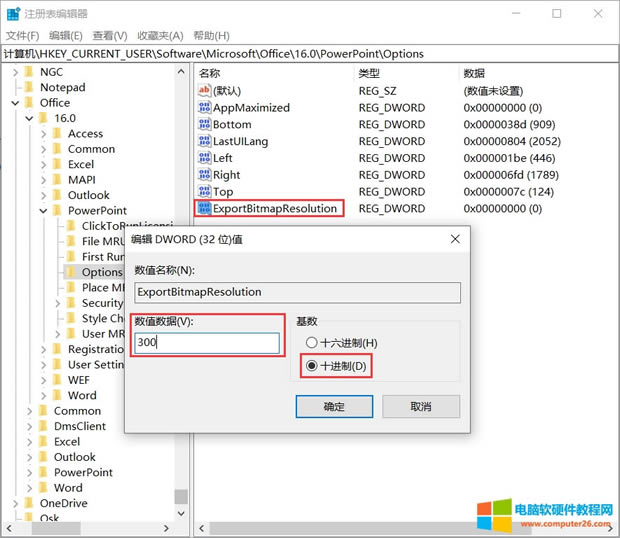Click the AppMaximized value icon
Image resolution: width=620 pixels, height=538 pixels.
(x=205, y=108)
